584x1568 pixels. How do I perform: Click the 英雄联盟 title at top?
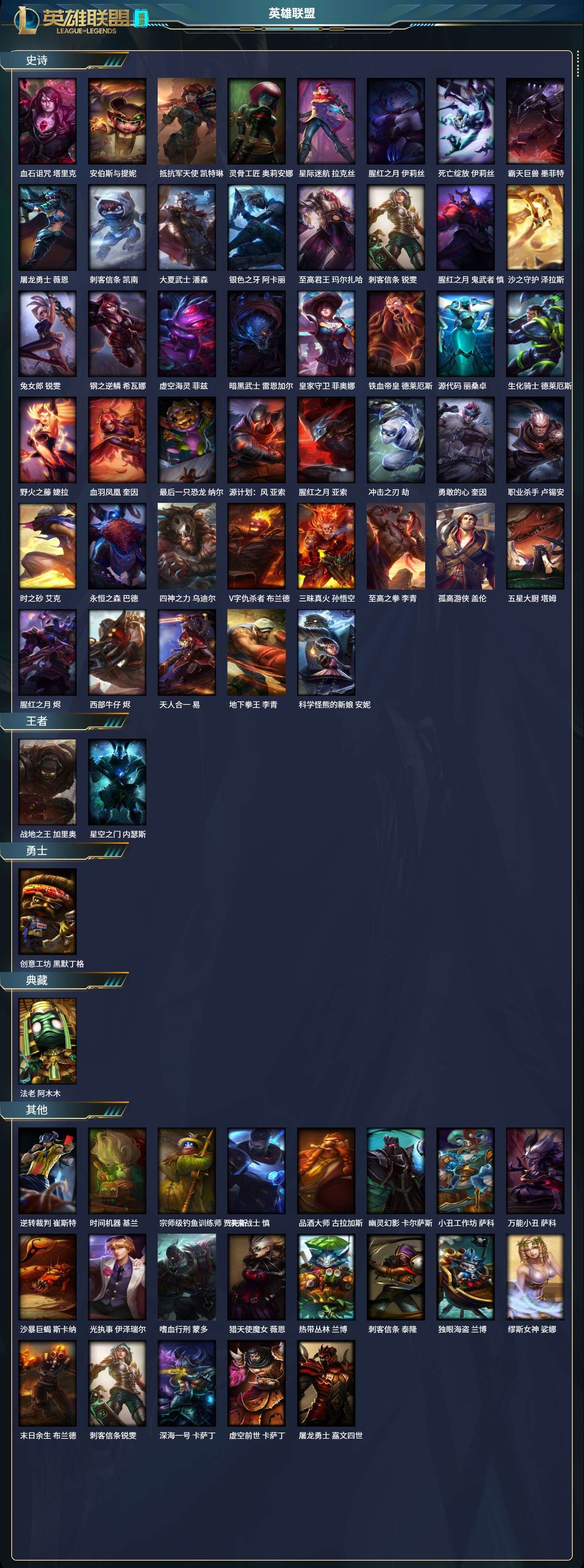292,13
